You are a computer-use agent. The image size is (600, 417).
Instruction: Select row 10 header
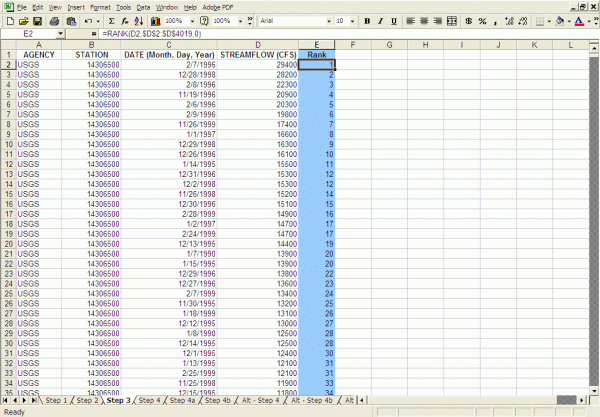[x=8, y=144]
